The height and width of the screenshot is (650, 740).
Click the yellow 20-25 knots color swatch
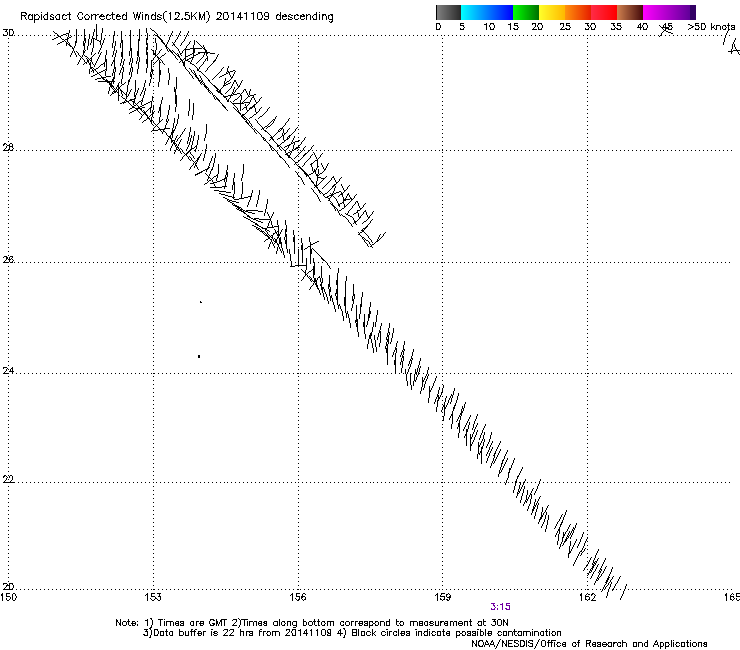coord(552,12)
